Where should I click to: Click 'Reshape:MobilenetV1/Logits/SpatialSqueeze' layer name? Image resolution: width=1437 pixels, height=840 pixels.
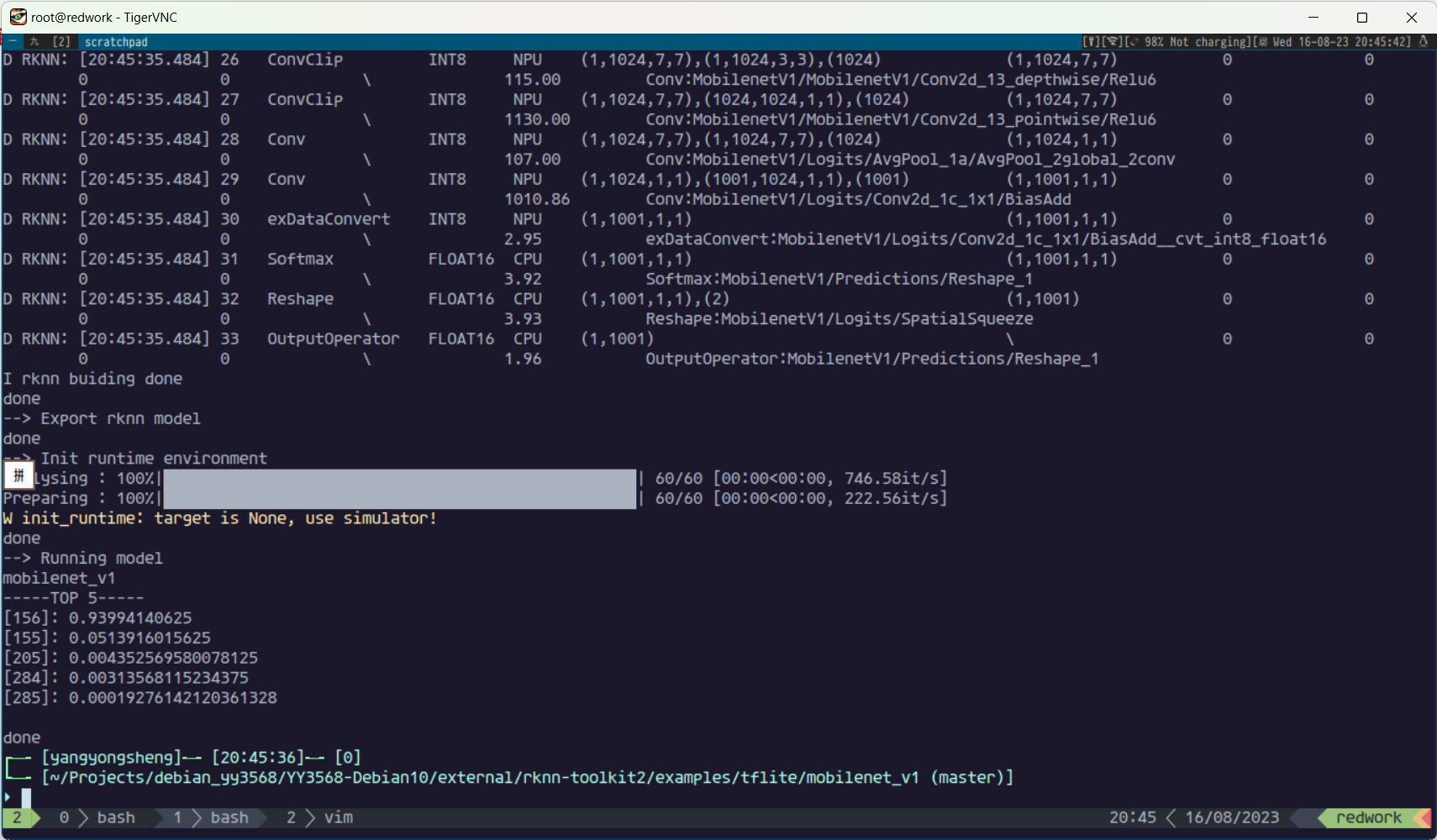(x=840, y=319)
